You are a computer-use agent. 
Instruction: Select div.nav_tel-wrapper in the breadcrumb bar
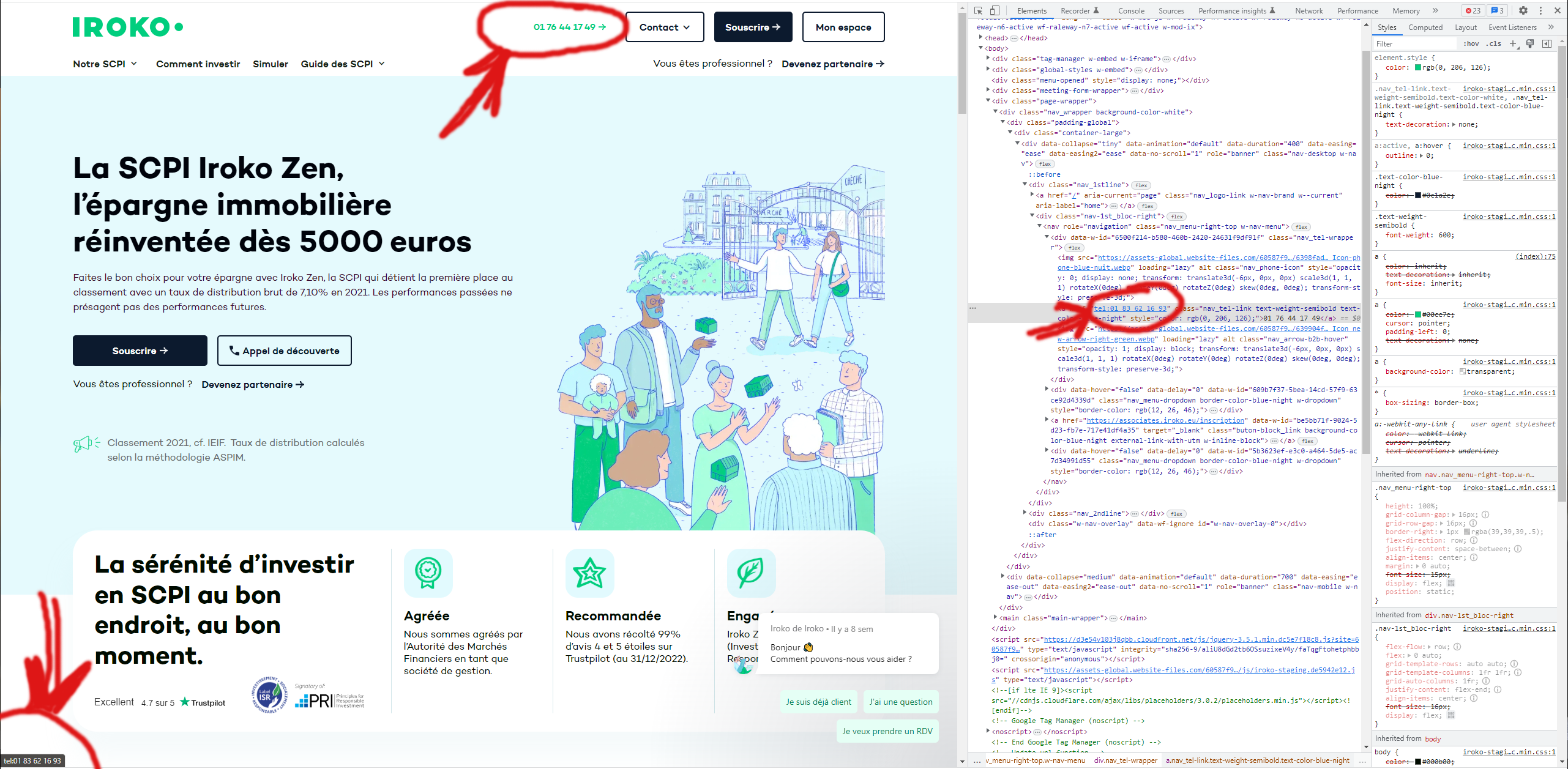pos(1126,761)
